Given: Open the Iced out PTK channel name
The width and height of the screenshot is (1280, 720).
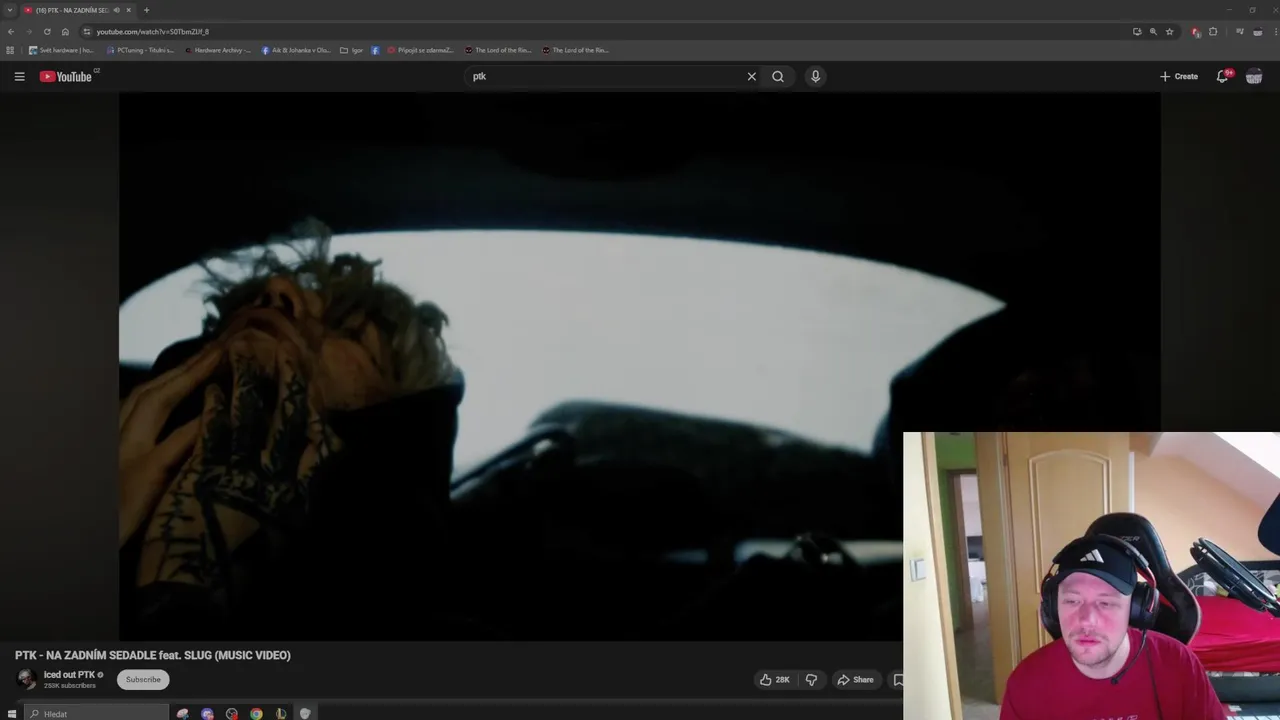Looking at the screenshot, I should click(69, 675).
